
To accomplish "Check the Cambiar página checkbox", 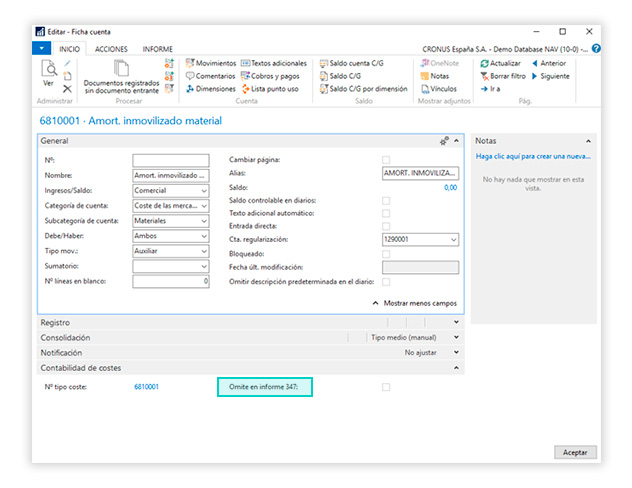I will click(386, 160).
